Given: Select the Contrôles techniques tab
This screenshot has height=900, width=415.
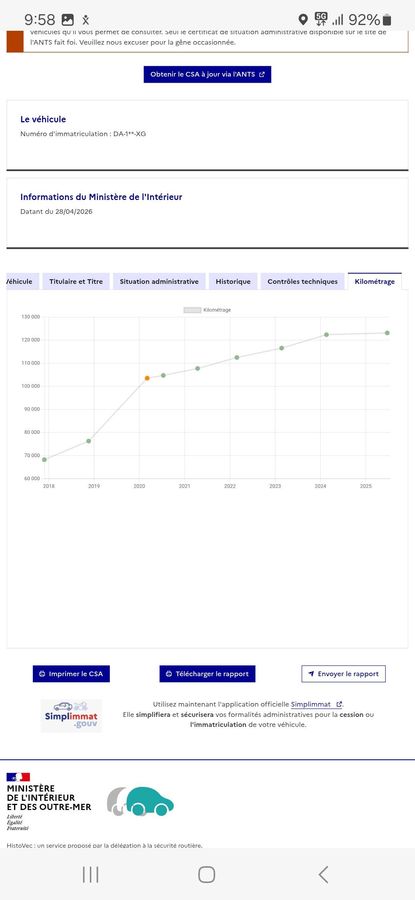Looking at the screenshot, I should coord(302,281).
